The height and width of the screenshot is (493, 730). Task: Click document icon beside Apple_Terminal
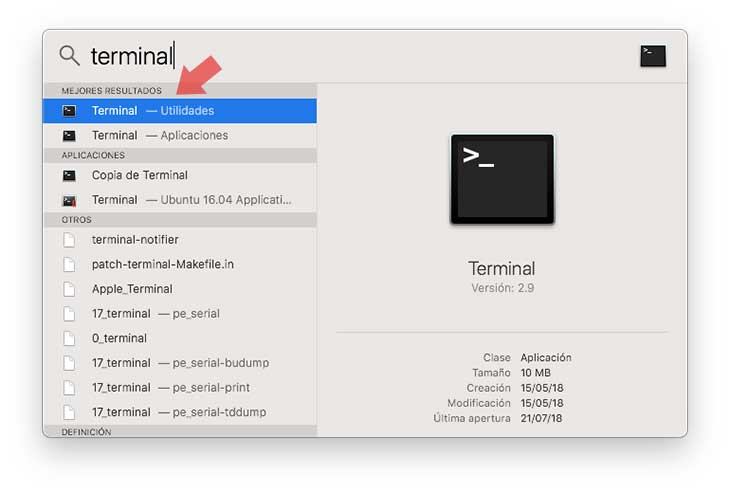click(69, 289)
